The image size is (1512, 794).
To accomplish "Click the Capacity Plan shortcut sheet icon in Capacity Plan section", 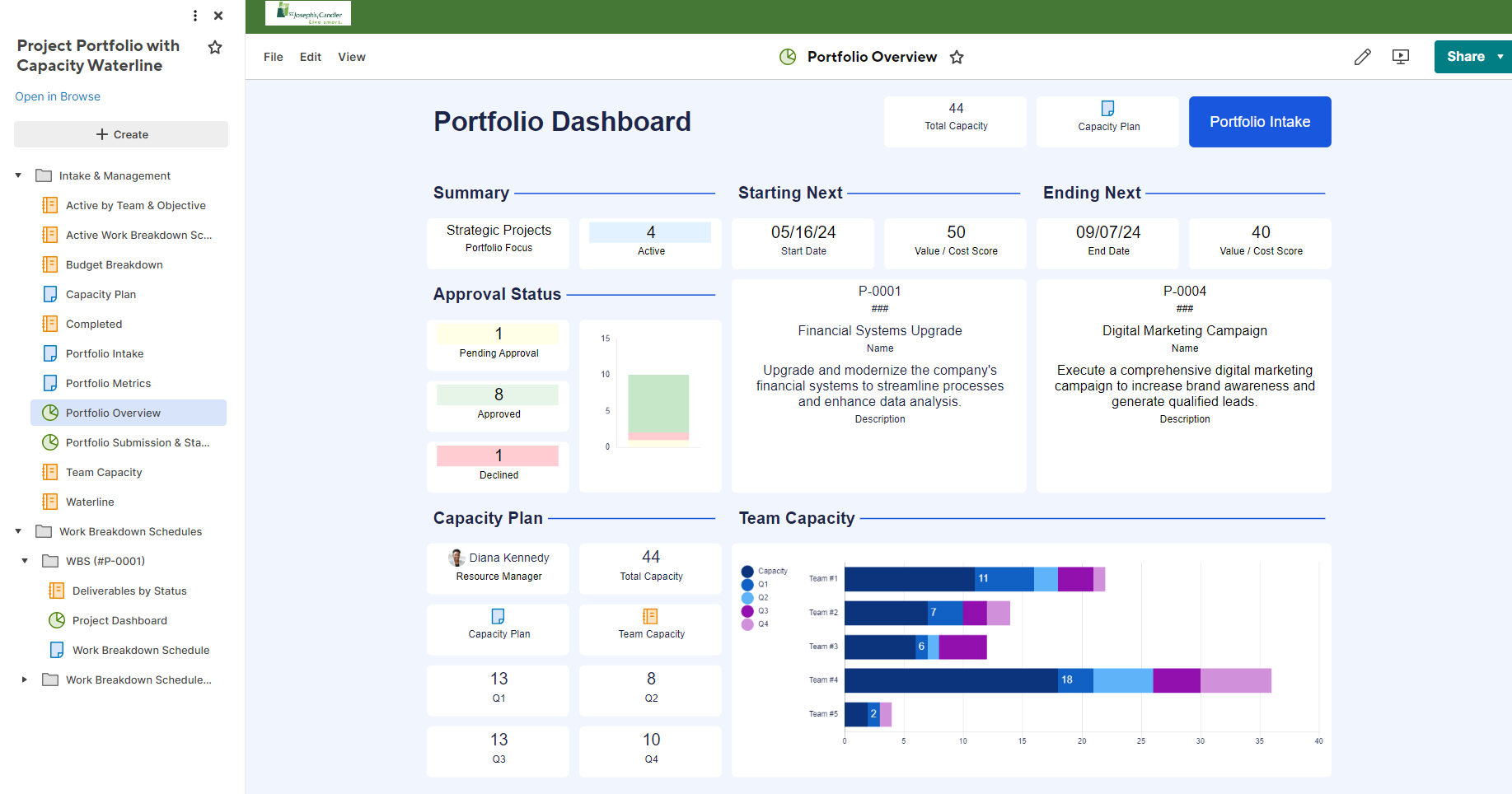I will (x=499, y=616).
